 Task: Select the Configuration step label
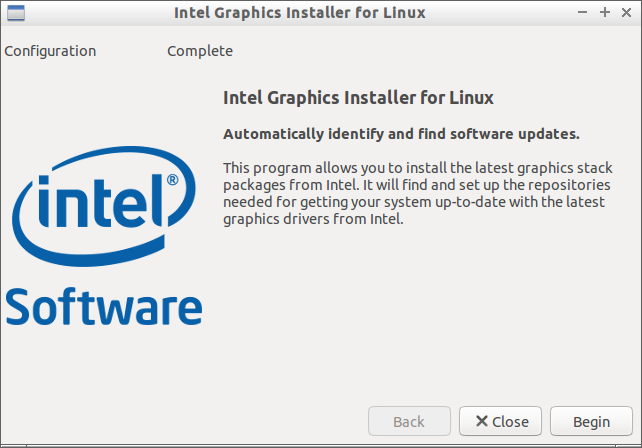[x=50, y=51]
